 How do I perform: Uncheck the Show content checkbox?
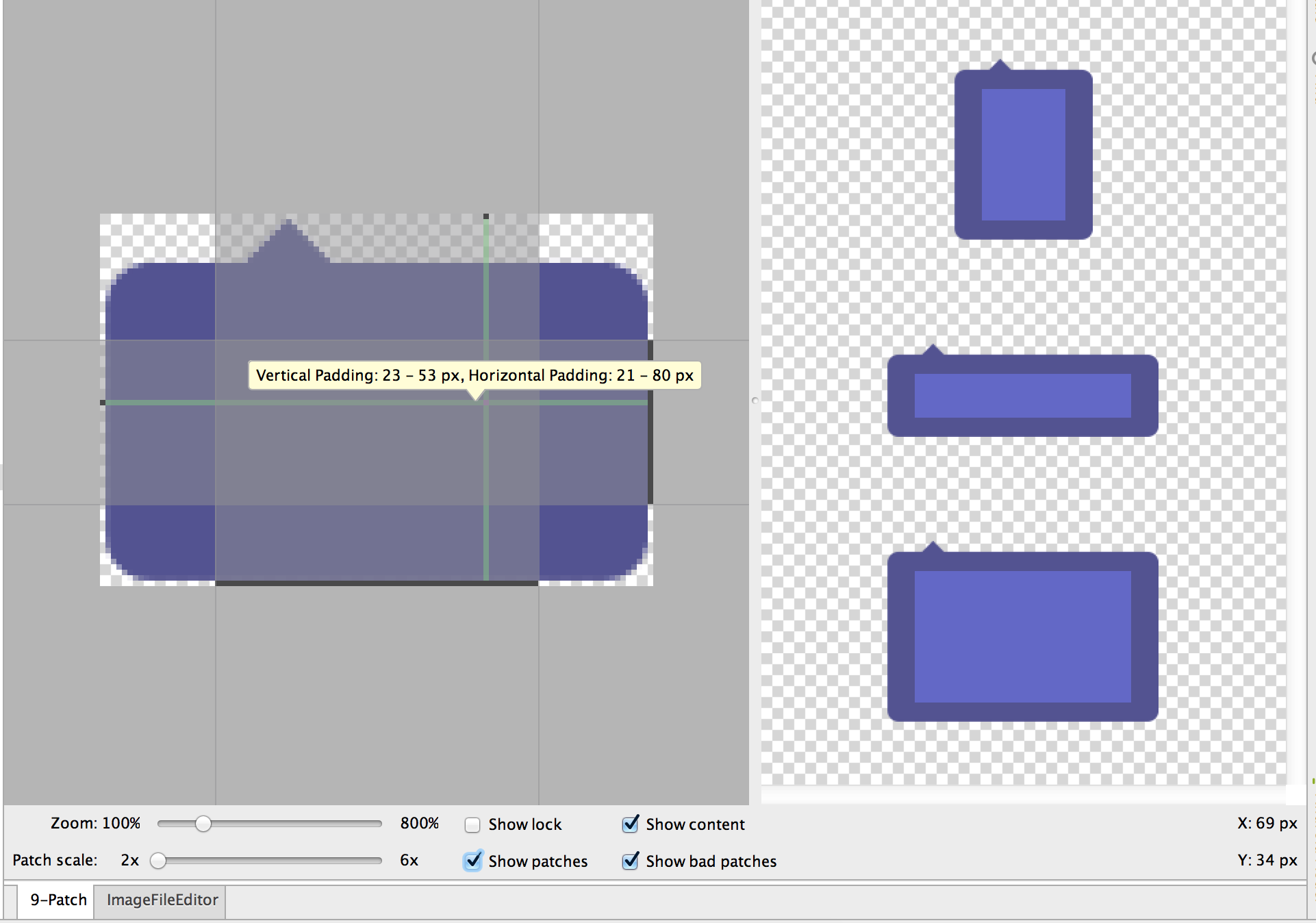(x=631, y=824)
